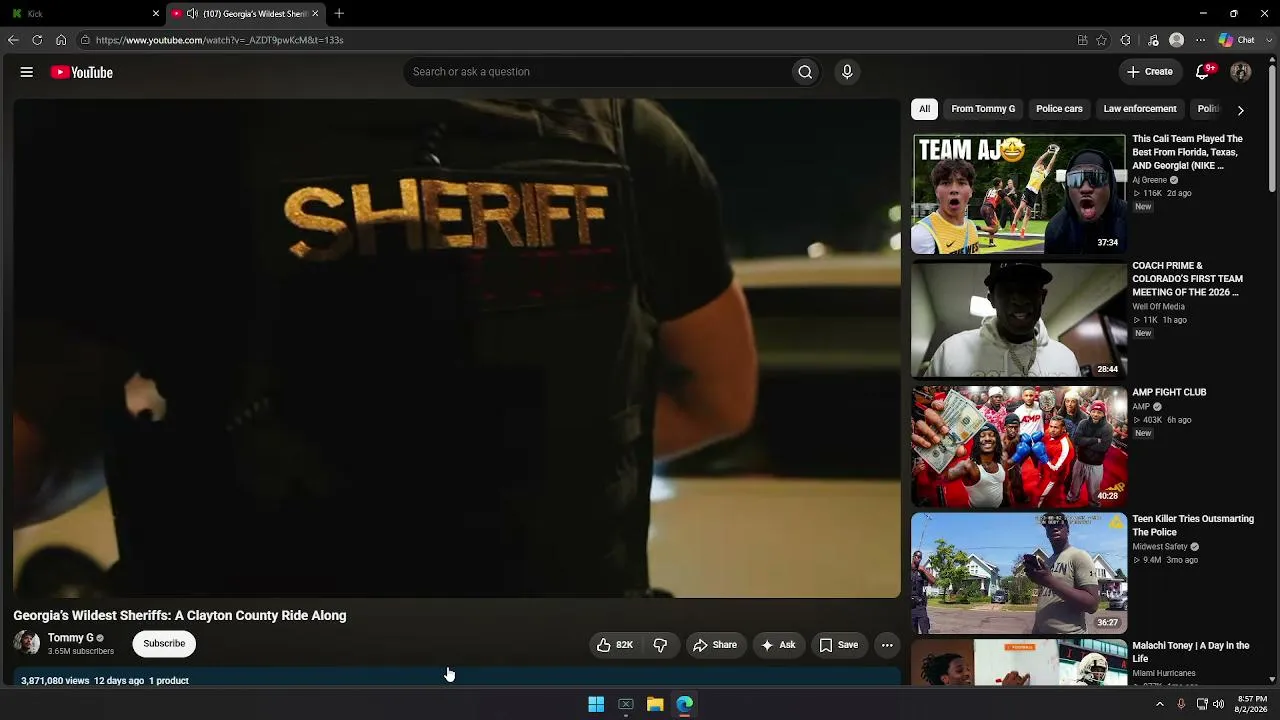This screenshot has height=720, width=1280.
Task: Open the YouTube guide hamburger menu
Action: [x=27, y=72]
